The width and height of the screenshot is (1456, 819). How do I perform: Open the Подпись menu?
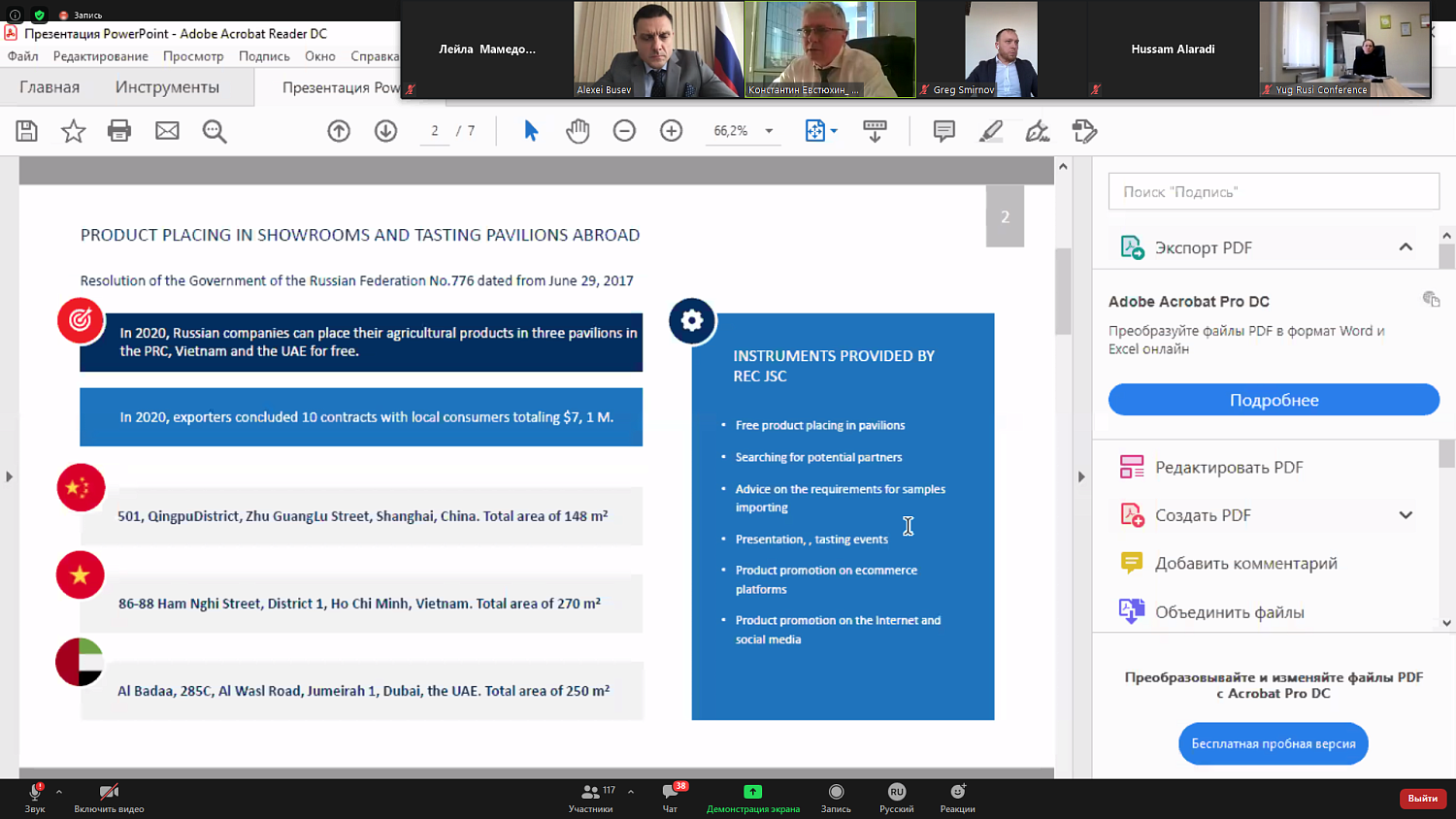[x=264, y=56]
